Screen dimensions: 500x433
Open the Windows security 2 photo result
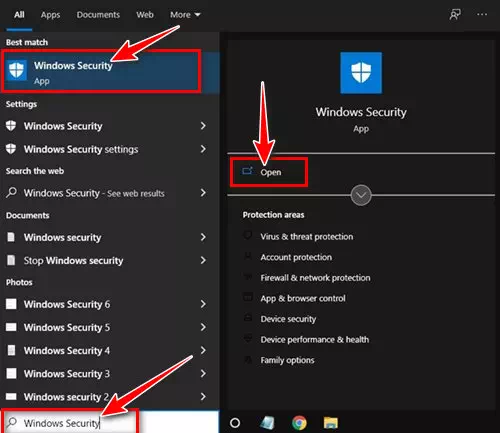pos(66,397)
